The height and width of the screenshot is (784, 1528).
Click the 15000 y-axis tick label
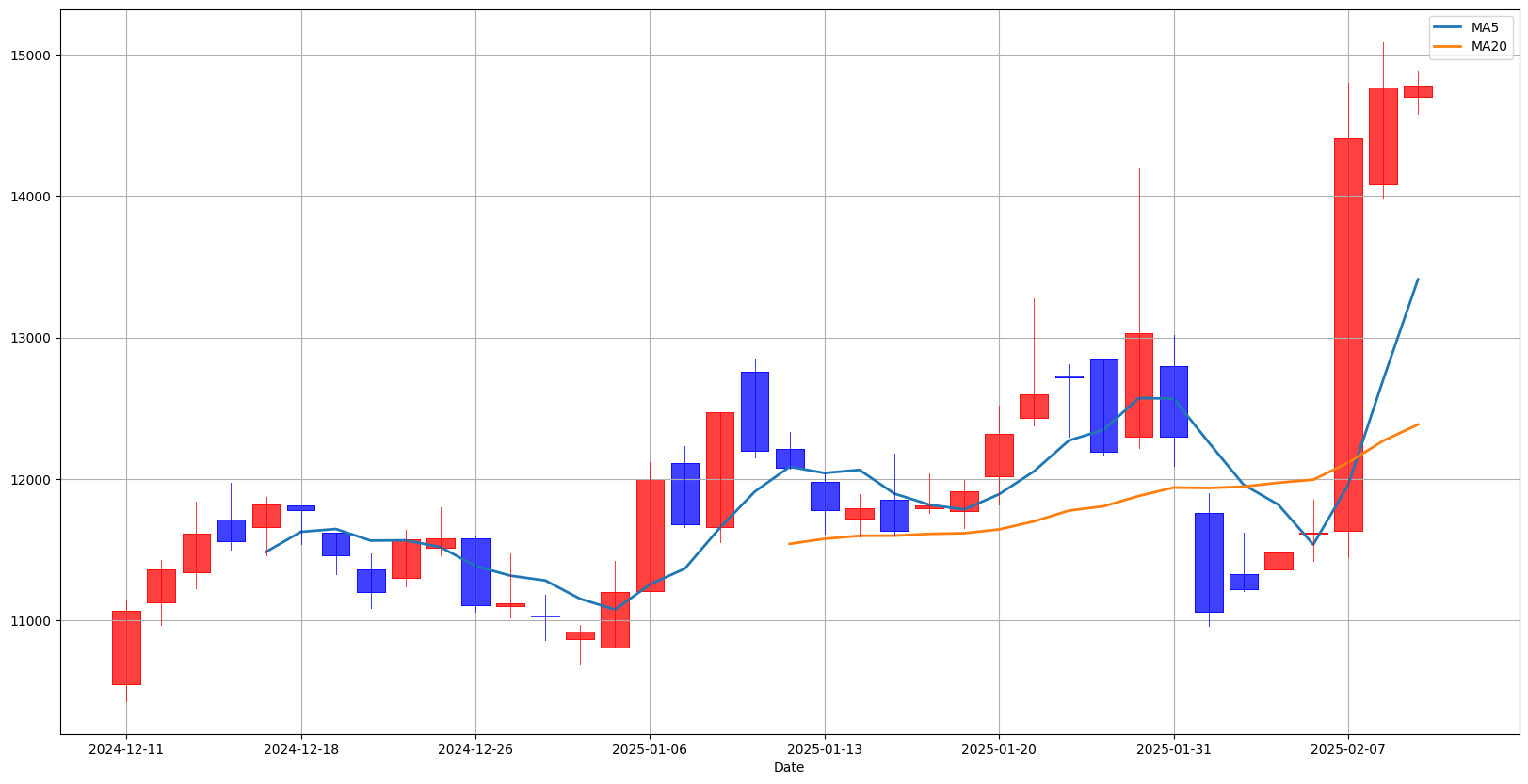coord(32,56)
